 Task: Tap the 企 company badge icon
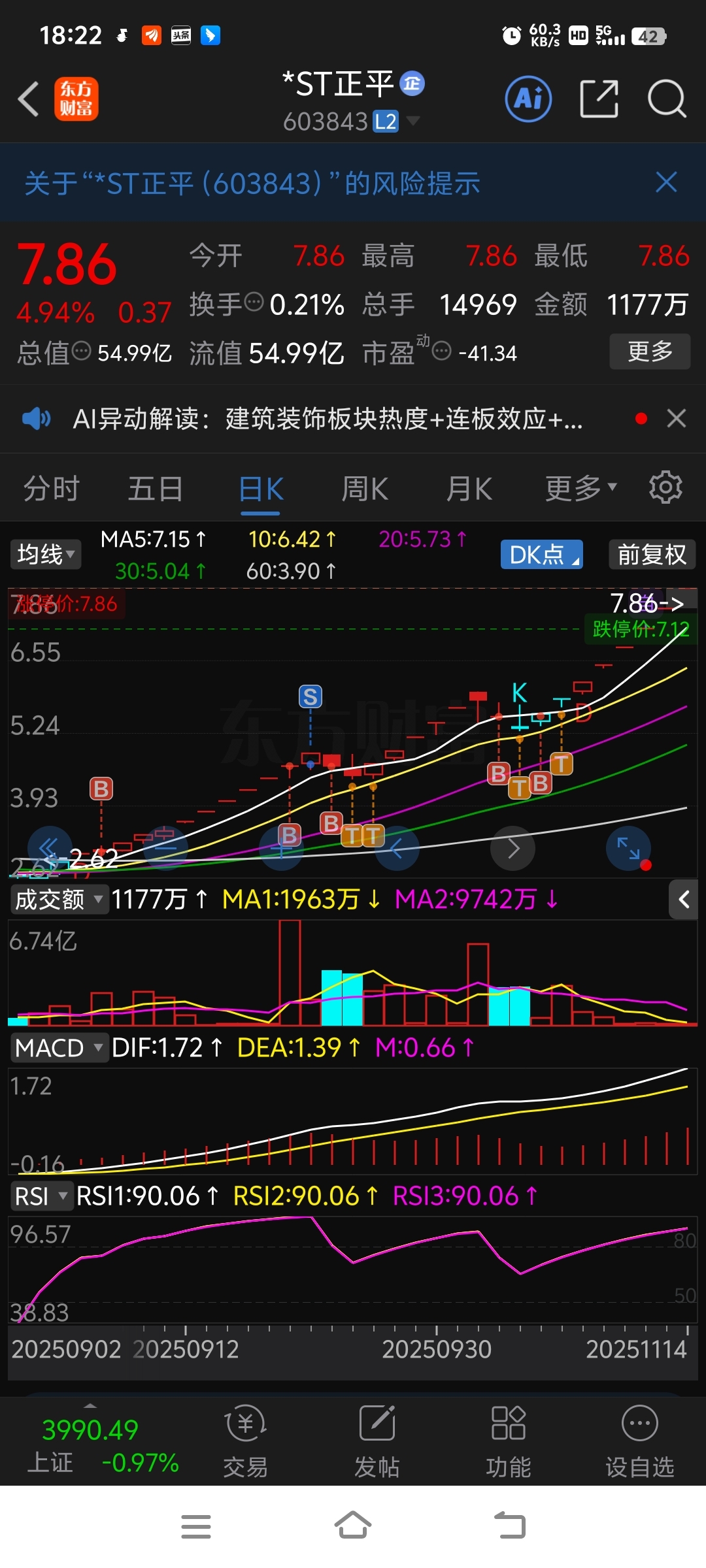click(412, 83)
